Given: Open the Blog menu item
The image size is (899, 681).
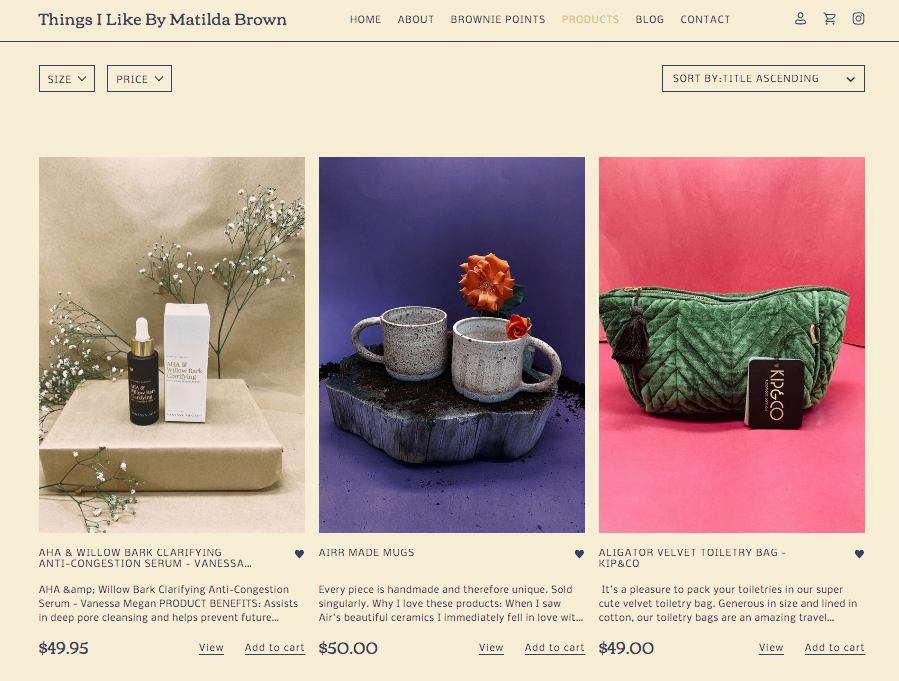Looking at the screenshot, I should click(650, 19).
